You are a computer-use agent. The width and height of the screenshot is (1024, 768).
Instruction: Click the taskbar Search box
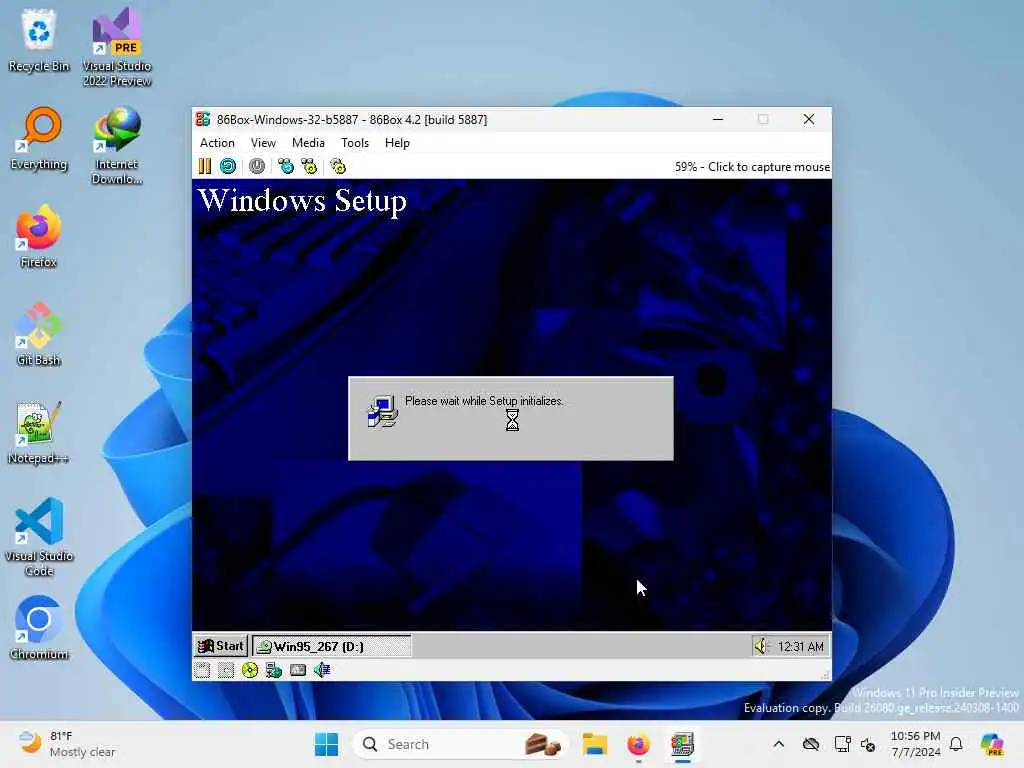click(x=460, y=744)
